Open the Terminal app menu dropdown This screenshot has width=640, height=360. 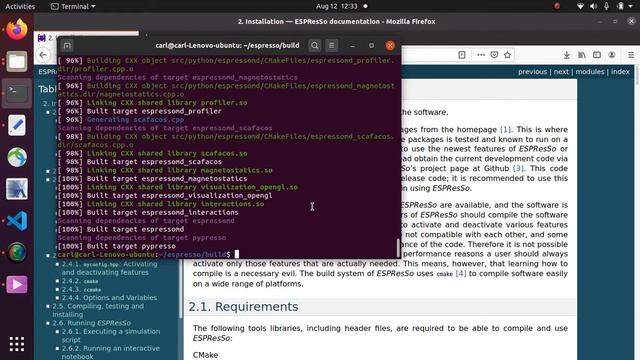pyautogui.click(x=73, y=6)
